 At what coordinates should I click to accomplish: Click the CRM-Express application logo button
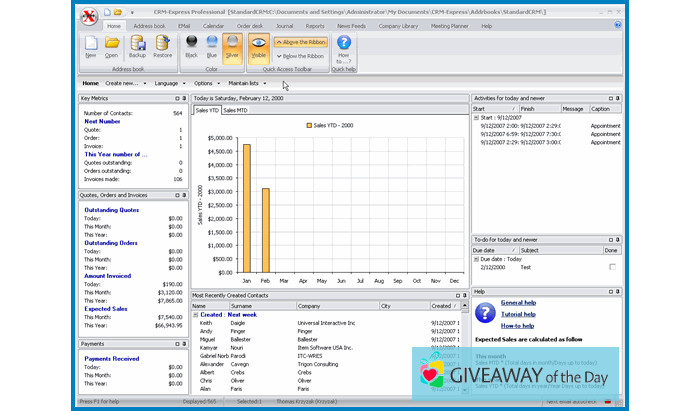(x=89, y=14)
